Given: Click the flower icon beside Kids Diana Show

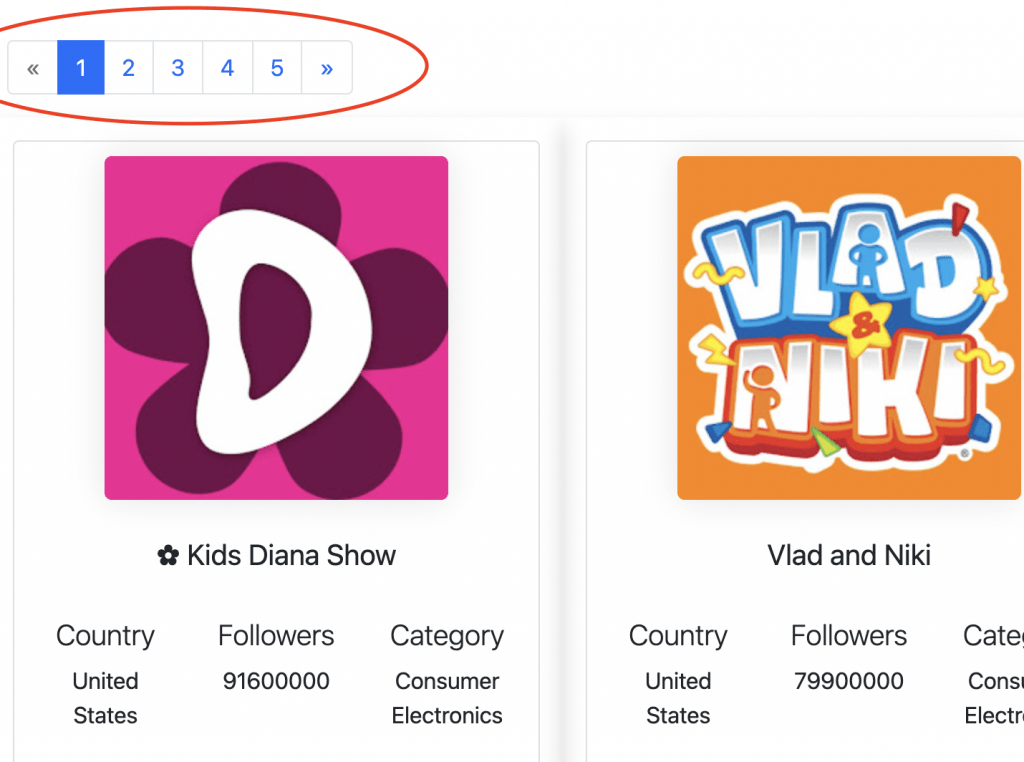Looking at the screenshot, I should click(x=168, y=556).
